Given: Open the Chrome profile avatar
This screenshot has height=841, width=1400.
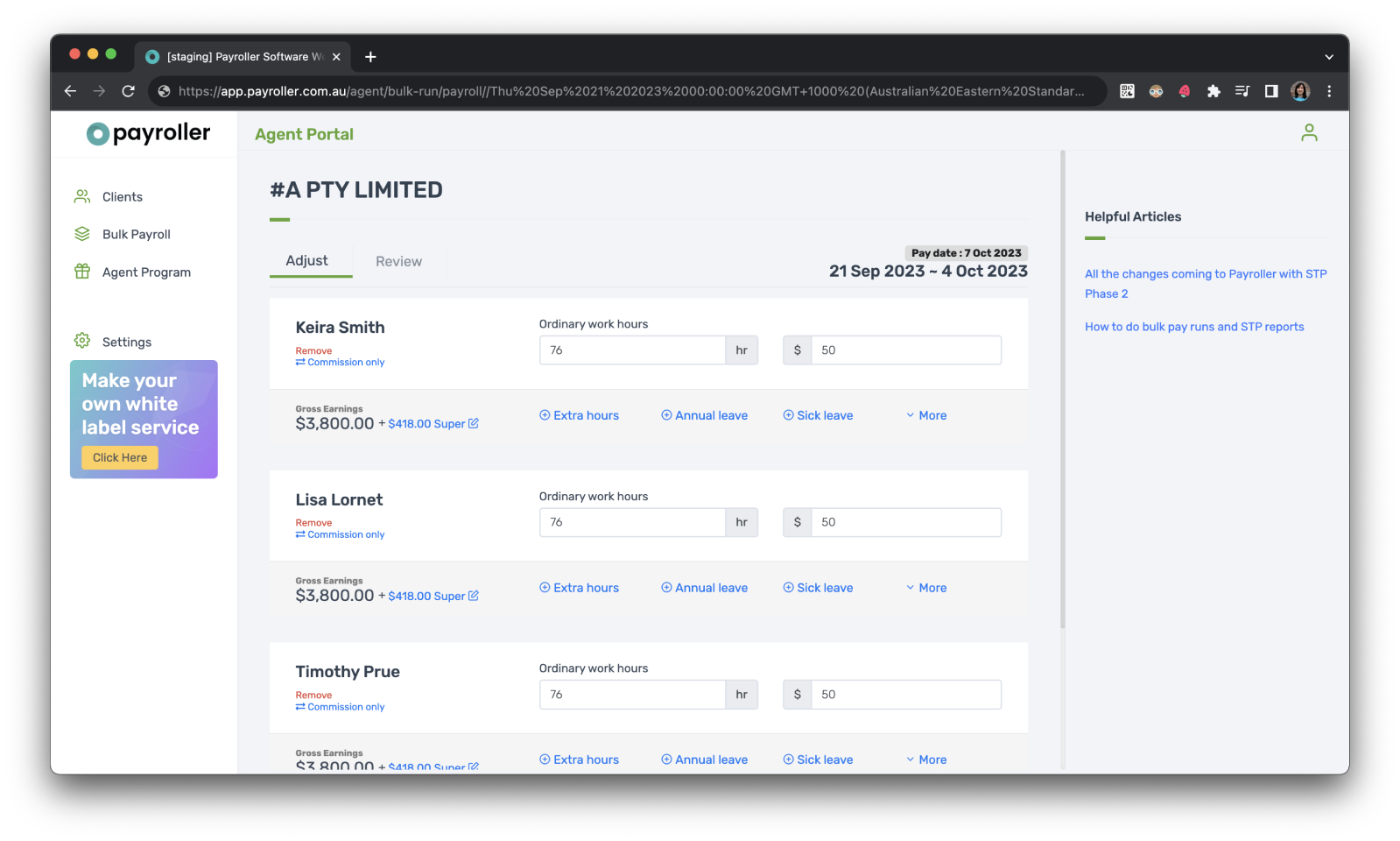Looking at the screenshot, I should tap(1300, 91).
